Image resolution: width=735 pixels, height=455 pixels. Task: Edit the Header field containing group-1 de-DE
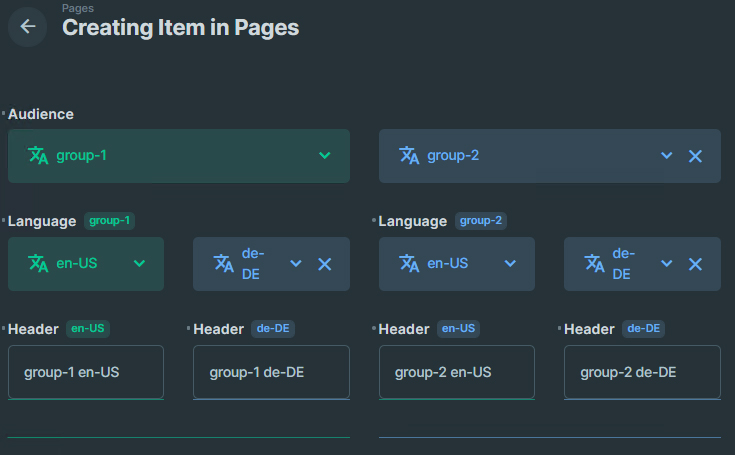click(x=271, y=372)
